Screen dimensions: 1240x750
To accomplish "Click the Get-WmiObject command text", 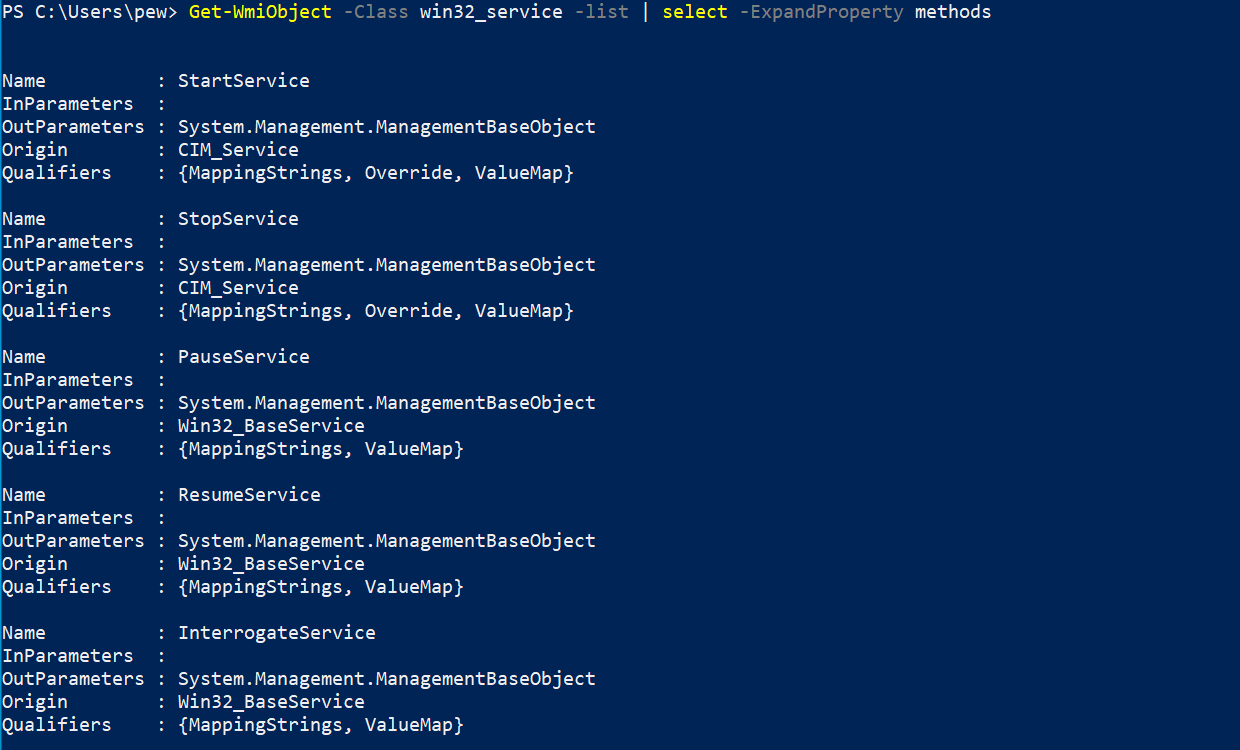I will click(260, 13).
